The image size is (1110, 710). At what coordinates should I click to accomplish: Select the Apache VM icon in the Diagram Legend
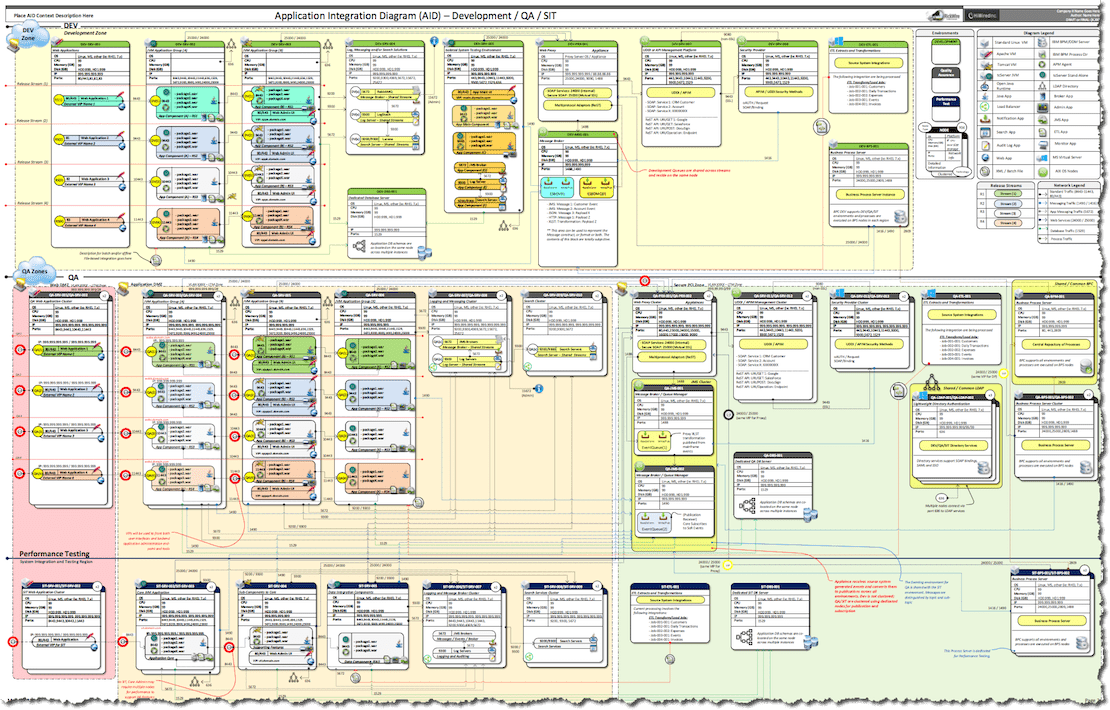click(985, 54)
